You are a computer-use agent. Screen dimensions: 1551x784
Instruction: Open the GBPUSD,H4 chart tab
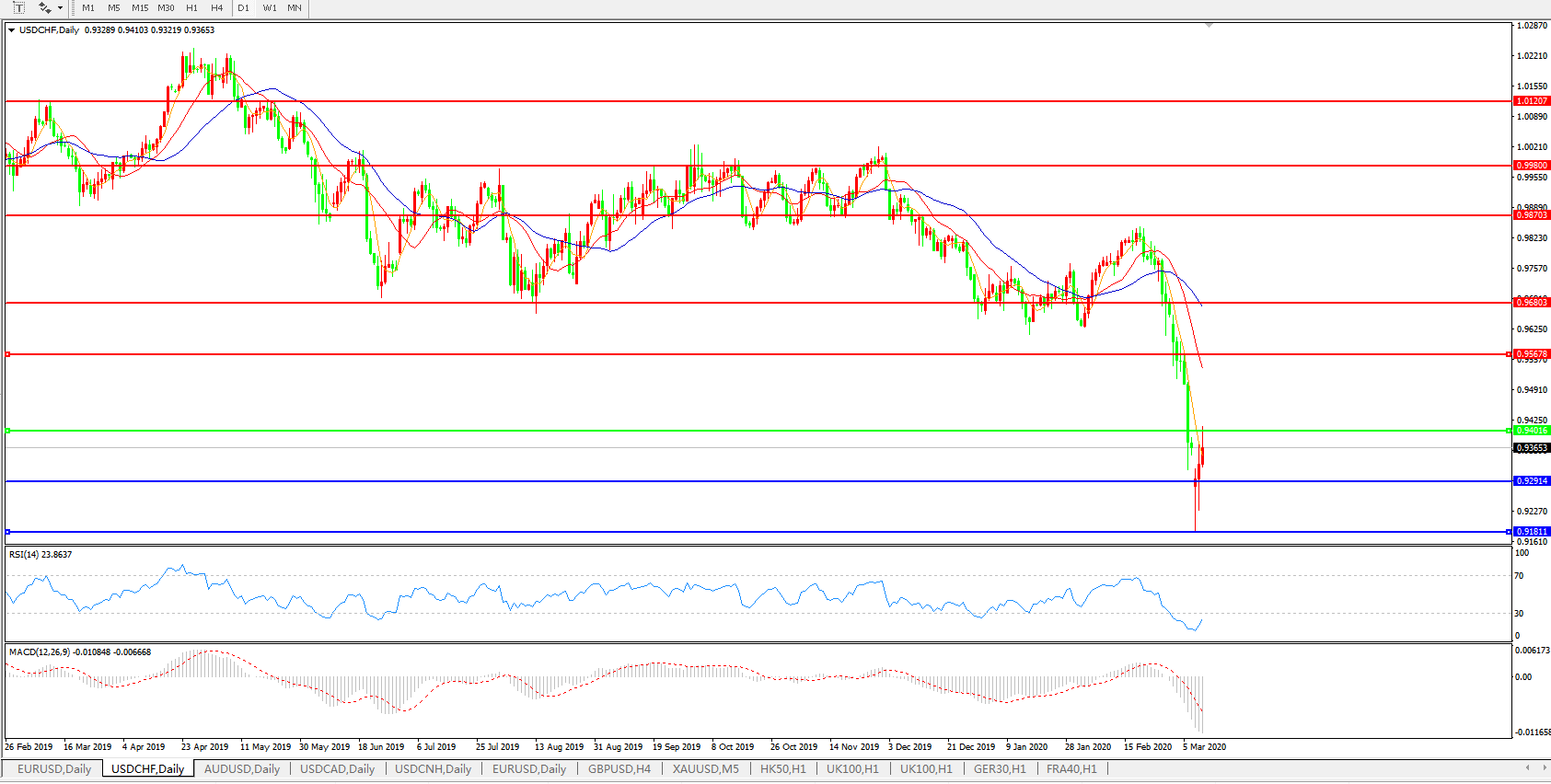click(x=619, y=769)
